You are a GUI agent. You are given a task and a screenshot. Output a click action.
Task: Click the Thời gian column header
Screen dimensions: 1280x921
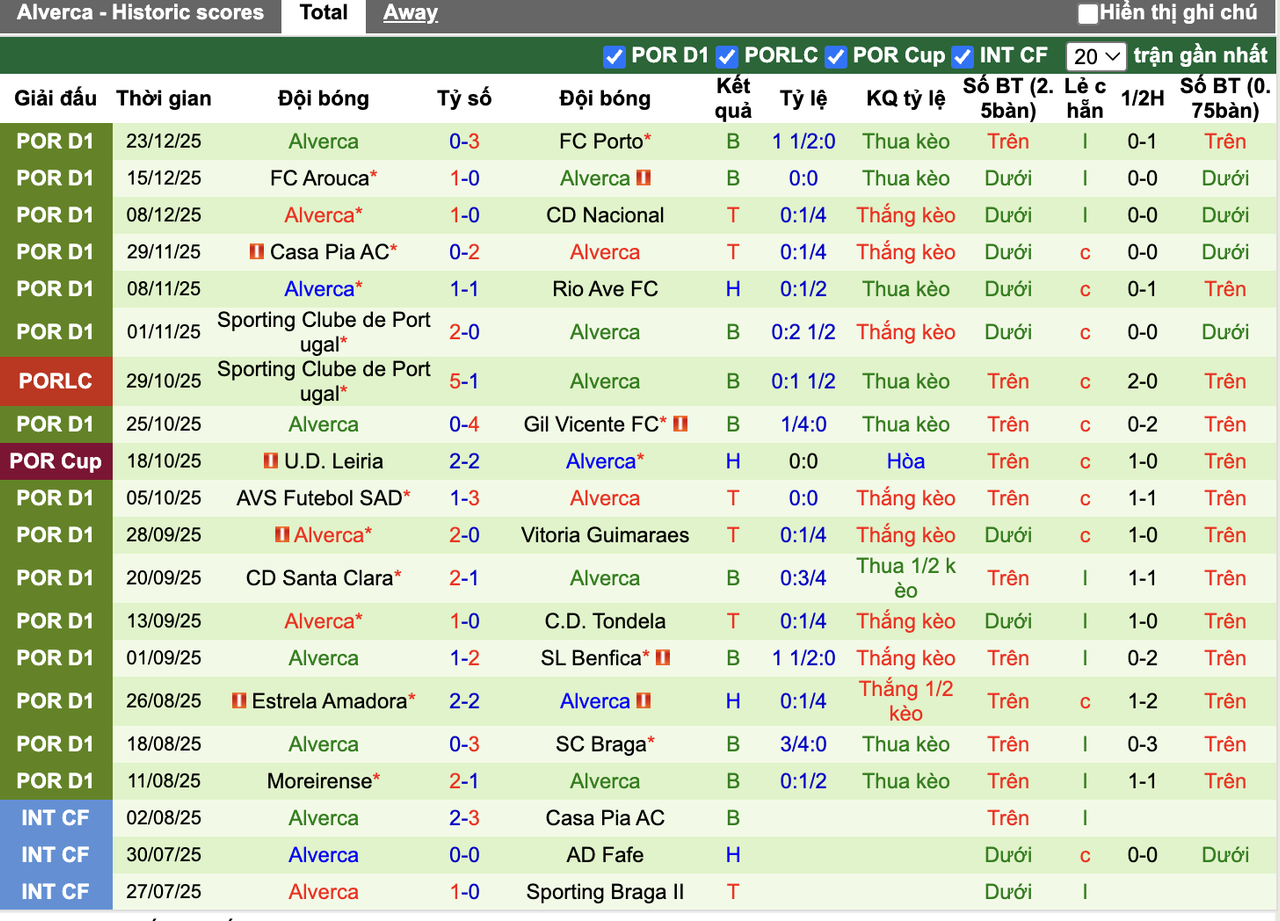164,98
